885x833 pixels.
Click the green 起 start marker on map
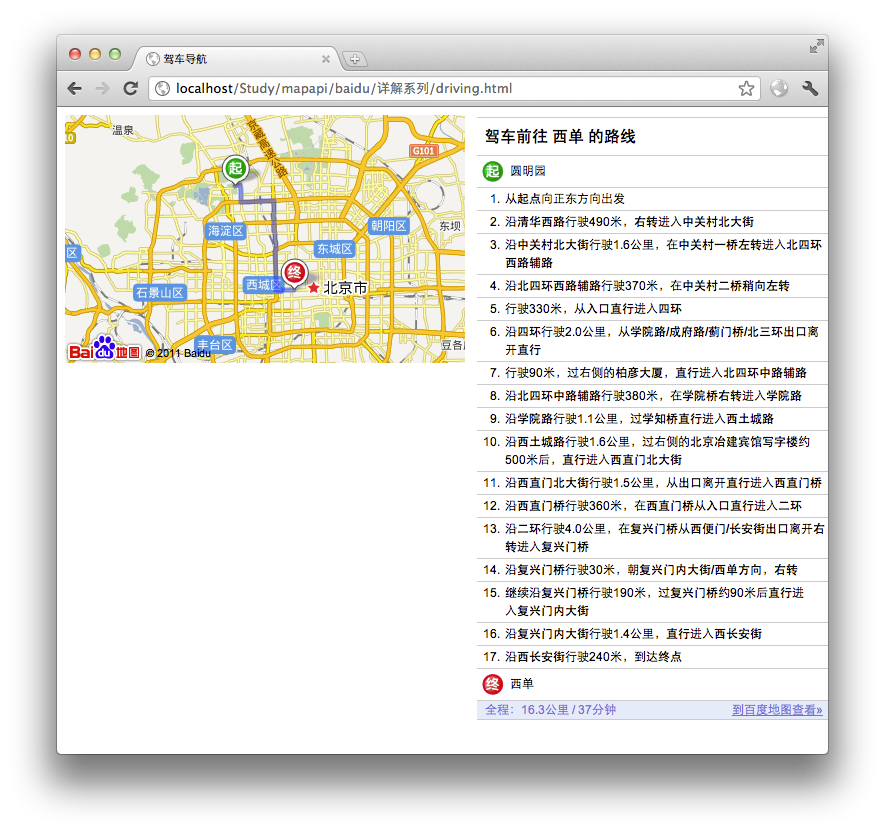coord(235,168)
